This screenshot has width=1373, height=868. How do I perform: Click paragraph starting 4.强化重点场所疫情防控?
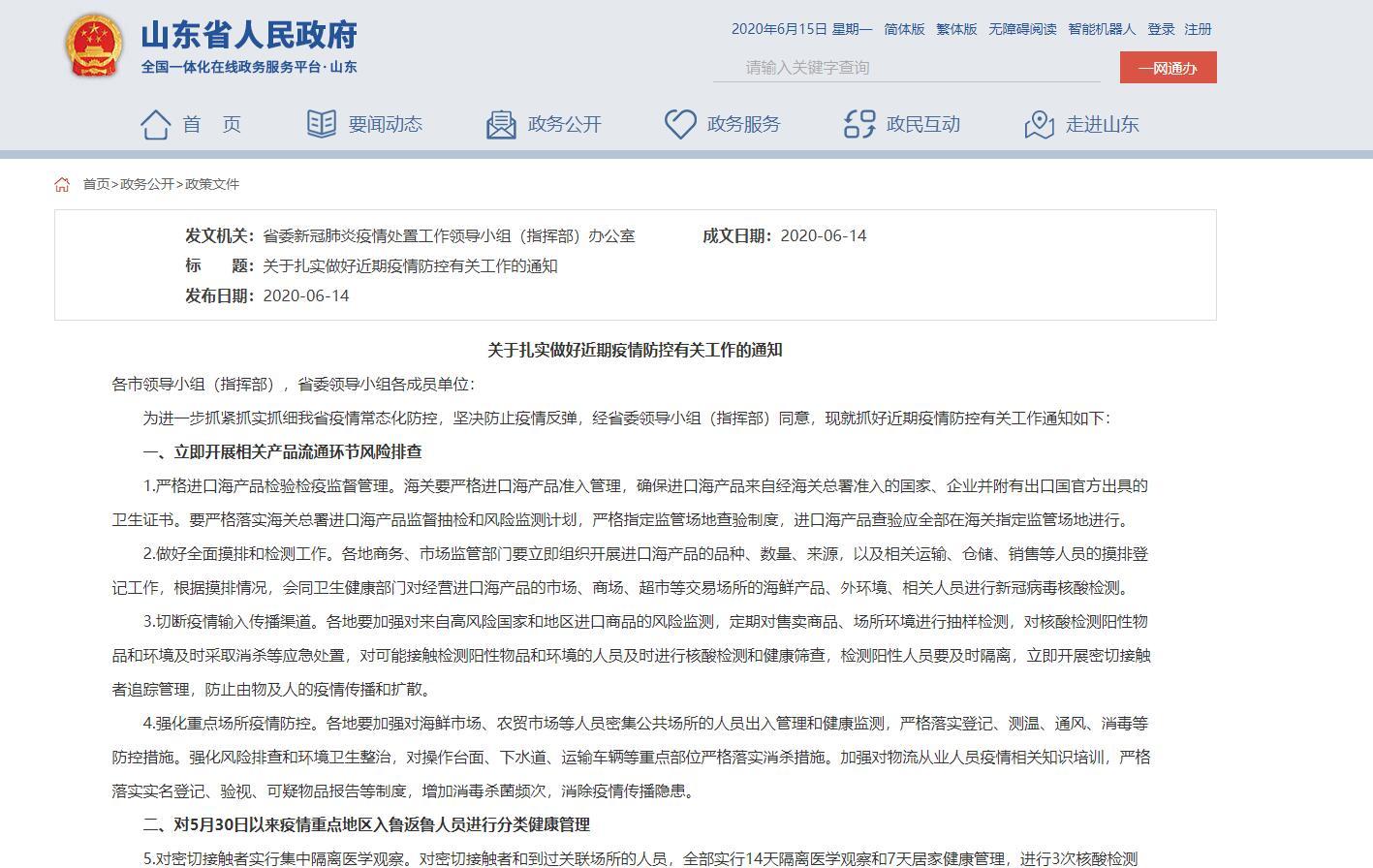[631, 758]
